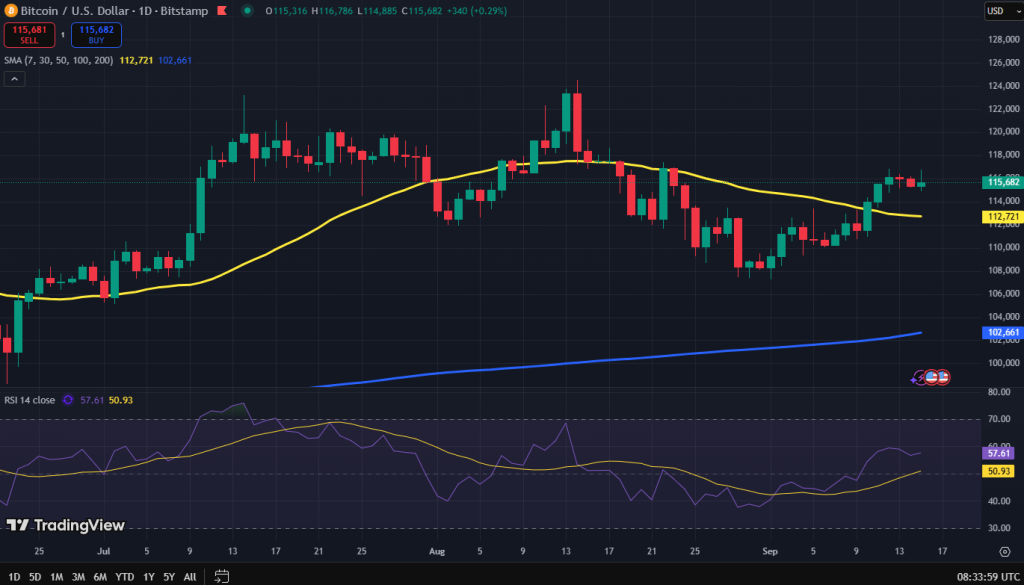The height and width of the screenshot is (585, 1024).
Task: Toggle the RSI 14 close legend
Action: click(x=30, y=399)
